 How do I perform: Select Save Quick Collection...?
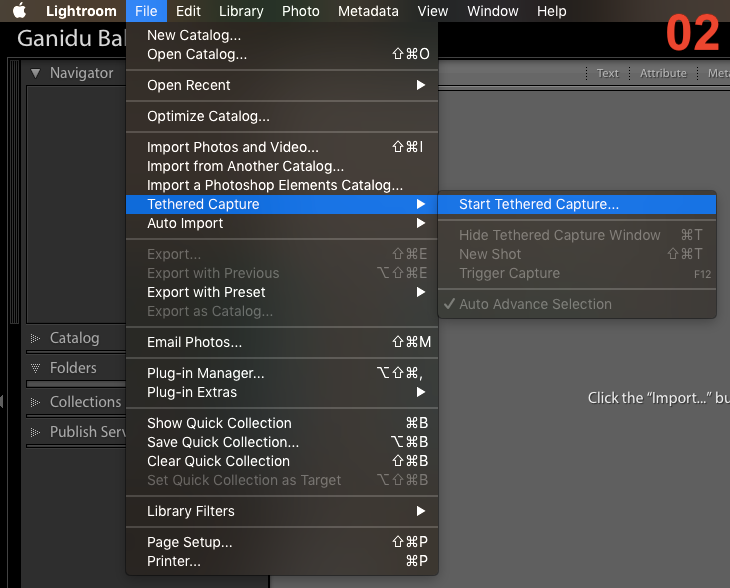coord(282,442)
